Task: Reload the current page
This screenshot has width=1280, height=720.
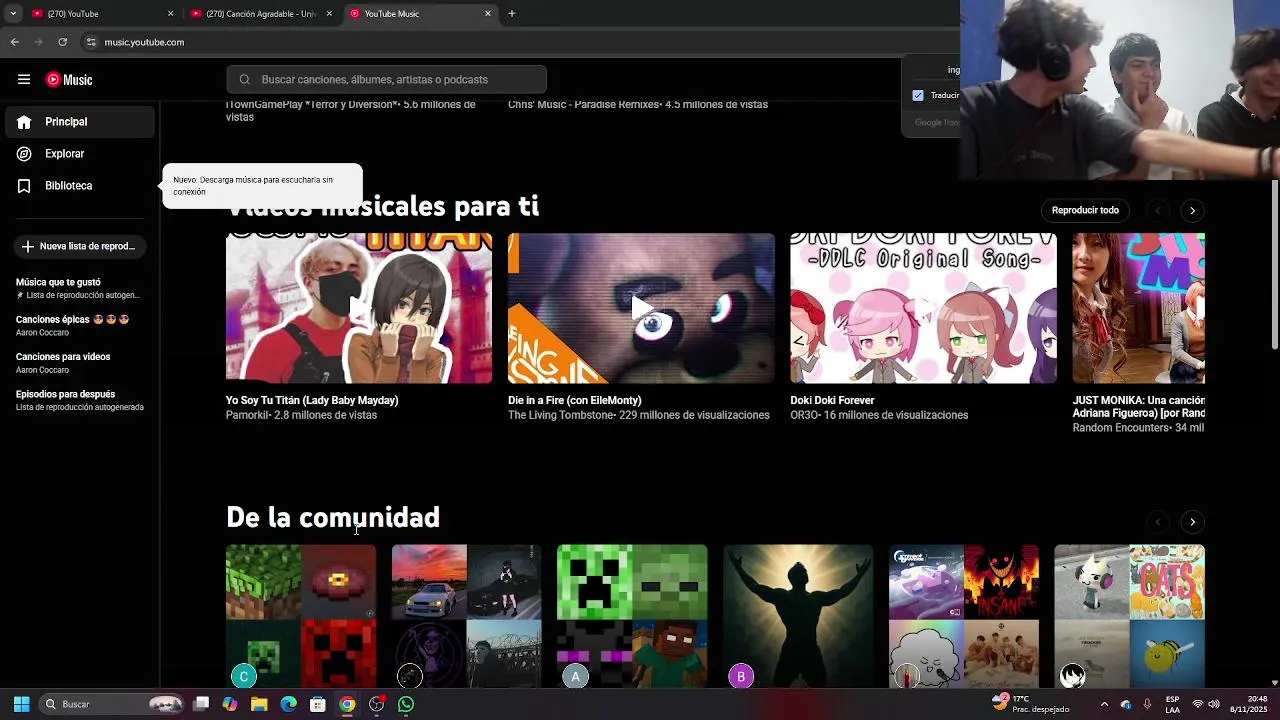Action: 62,42
